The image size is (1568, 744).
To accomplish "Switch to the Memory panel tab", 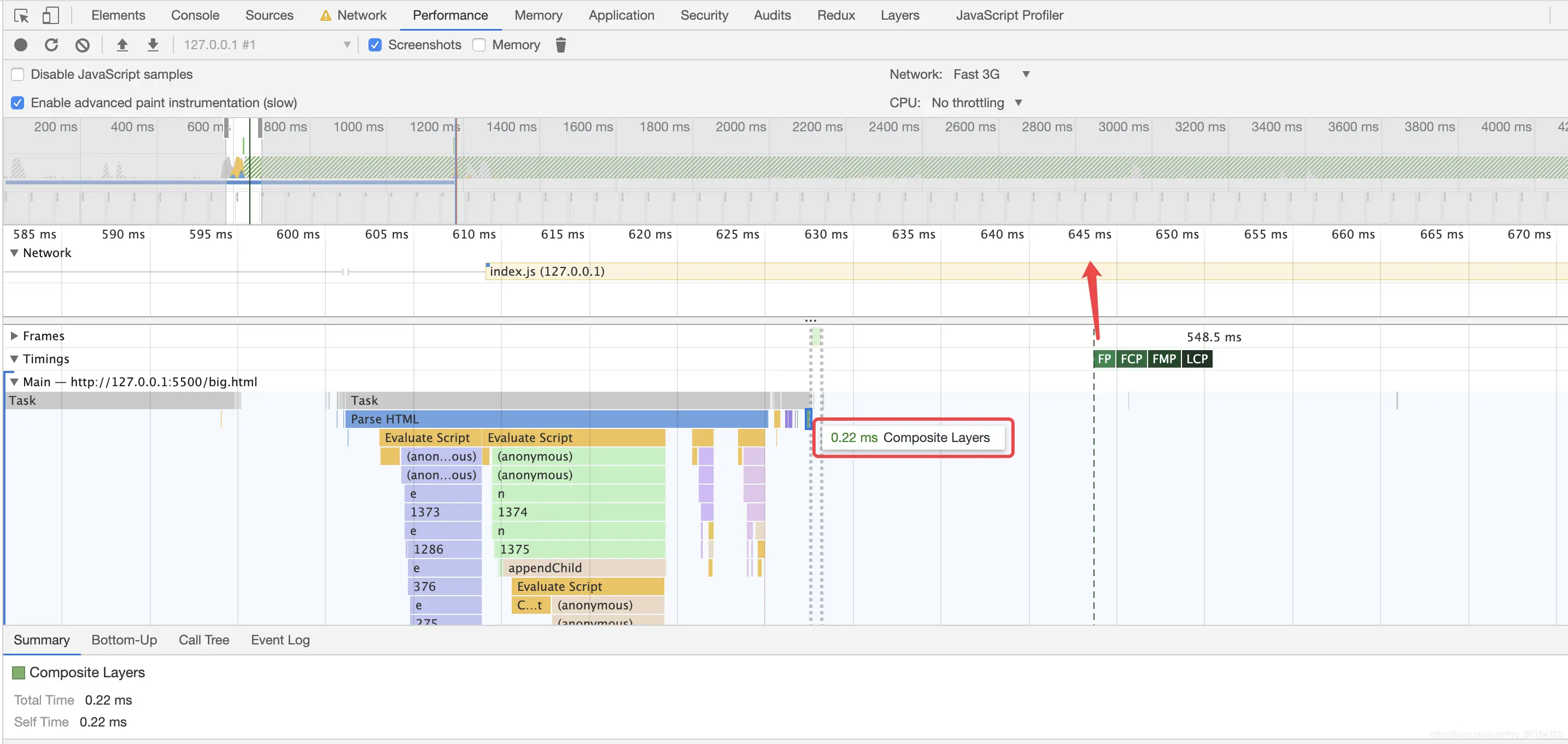I will tap(538, 15).
